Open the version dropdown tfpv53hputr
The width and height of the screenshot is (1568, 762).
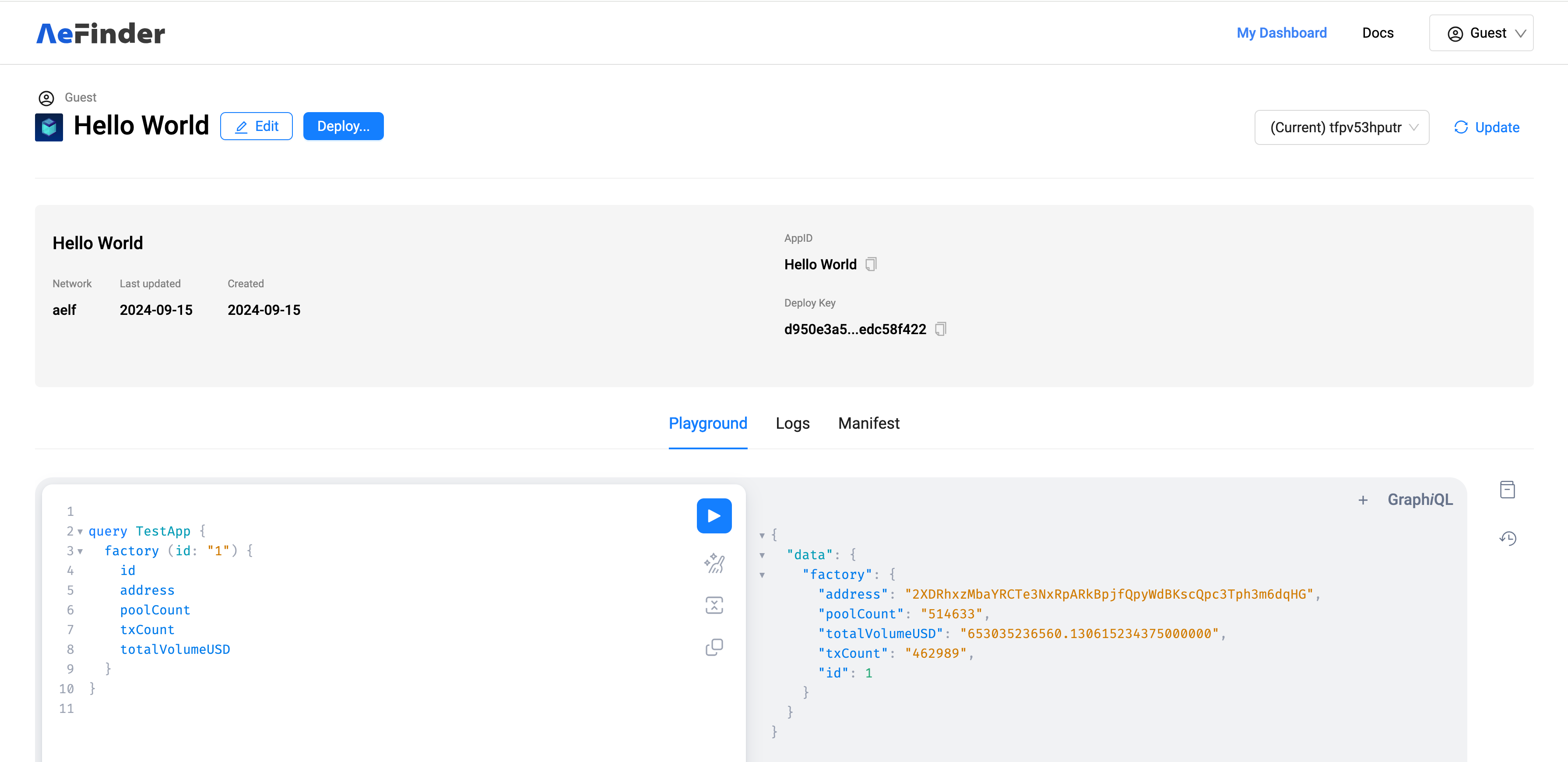point(1341,127)
